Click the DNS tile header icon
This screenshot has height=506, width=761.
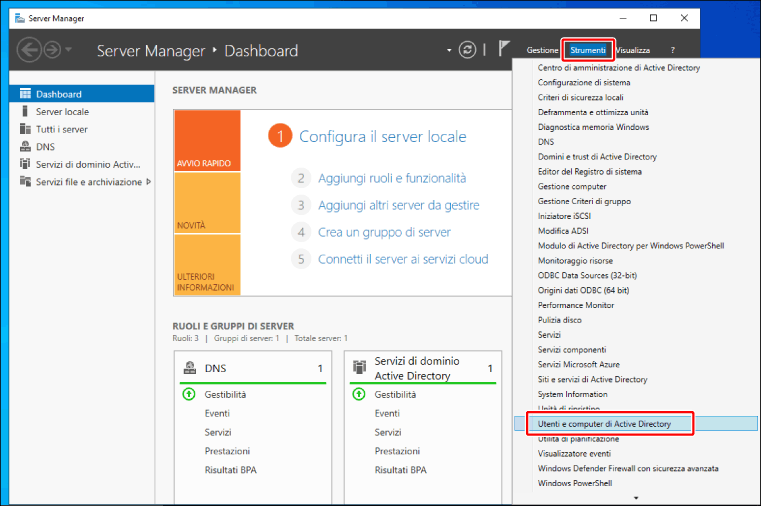point(189,369)
